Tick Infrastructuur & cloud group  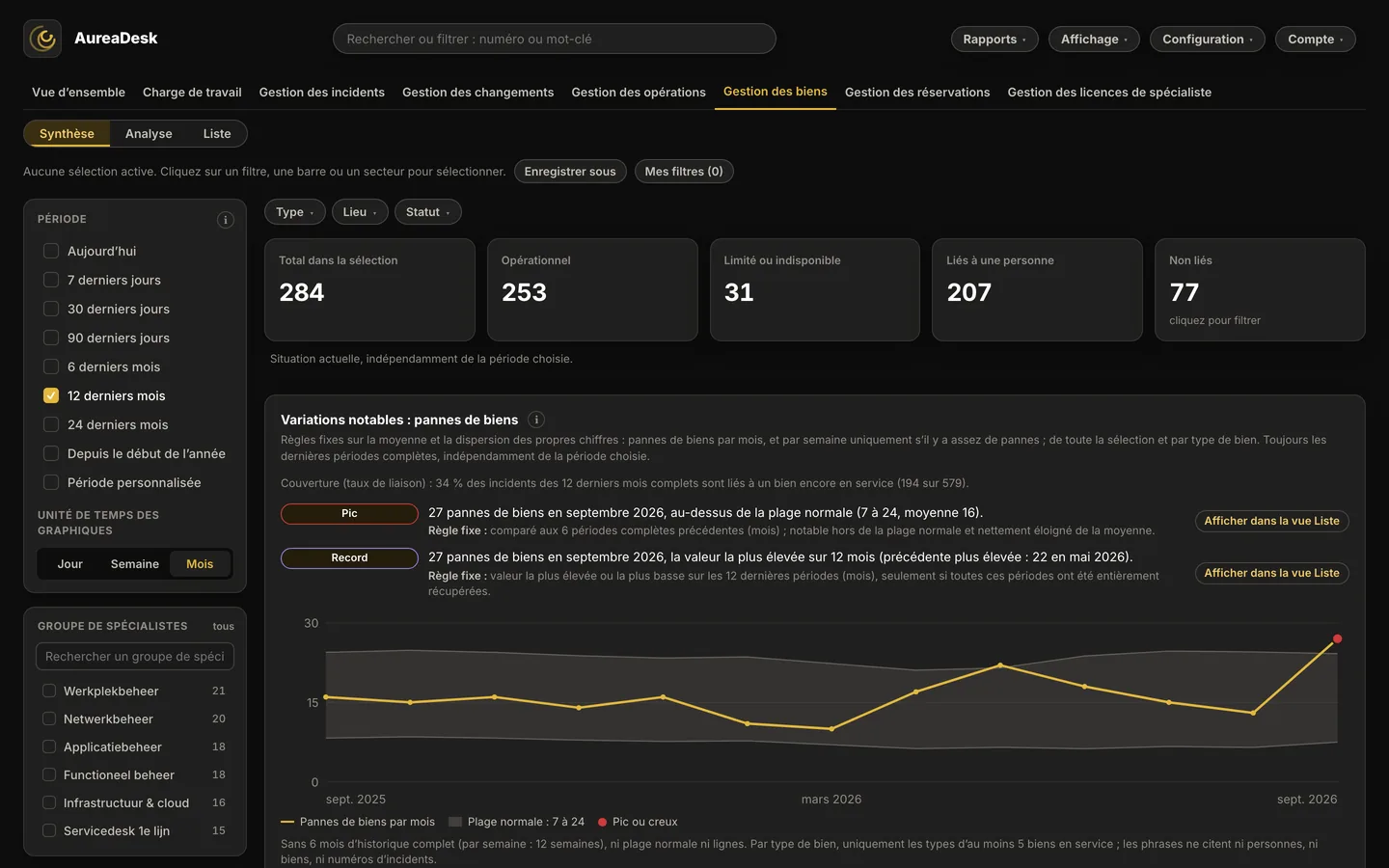click(x=49, y=802)
